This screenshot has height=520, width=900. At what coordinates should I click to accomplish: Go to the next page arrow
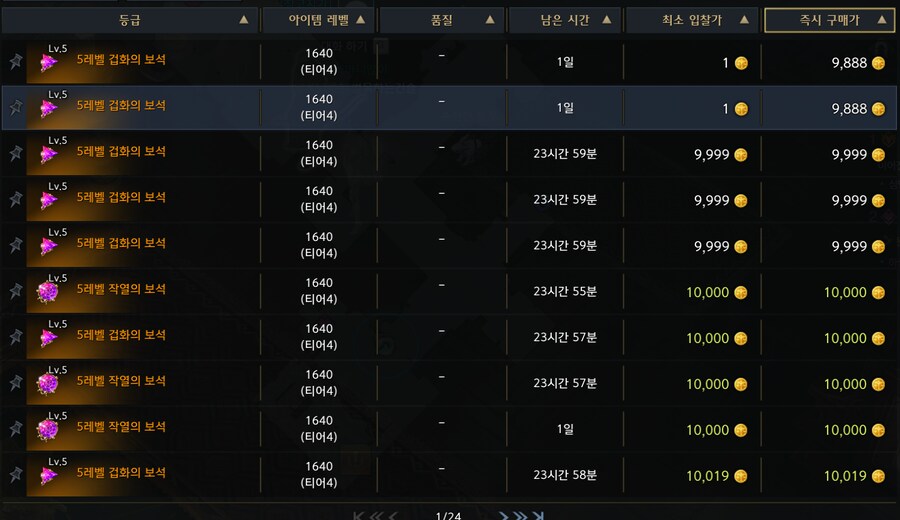click(x=505, y=516)
